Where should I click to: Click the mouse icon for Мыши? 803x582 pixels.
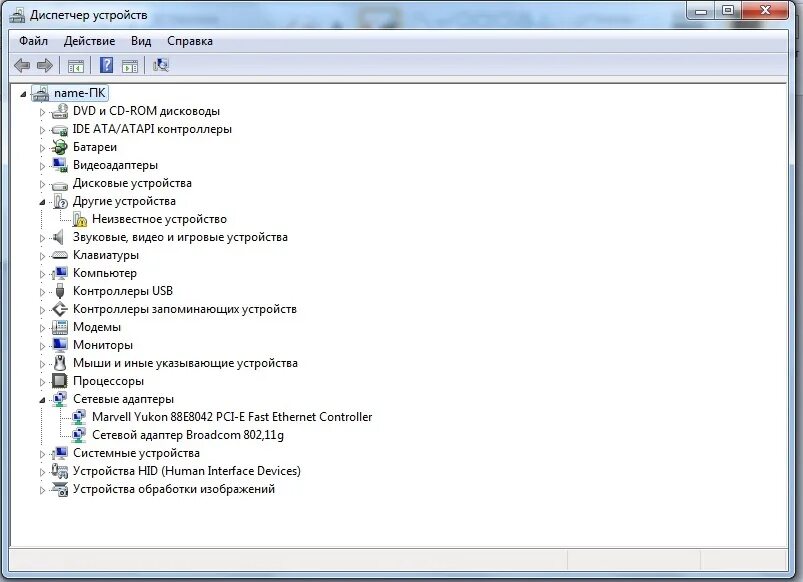(x=60, y=363)
